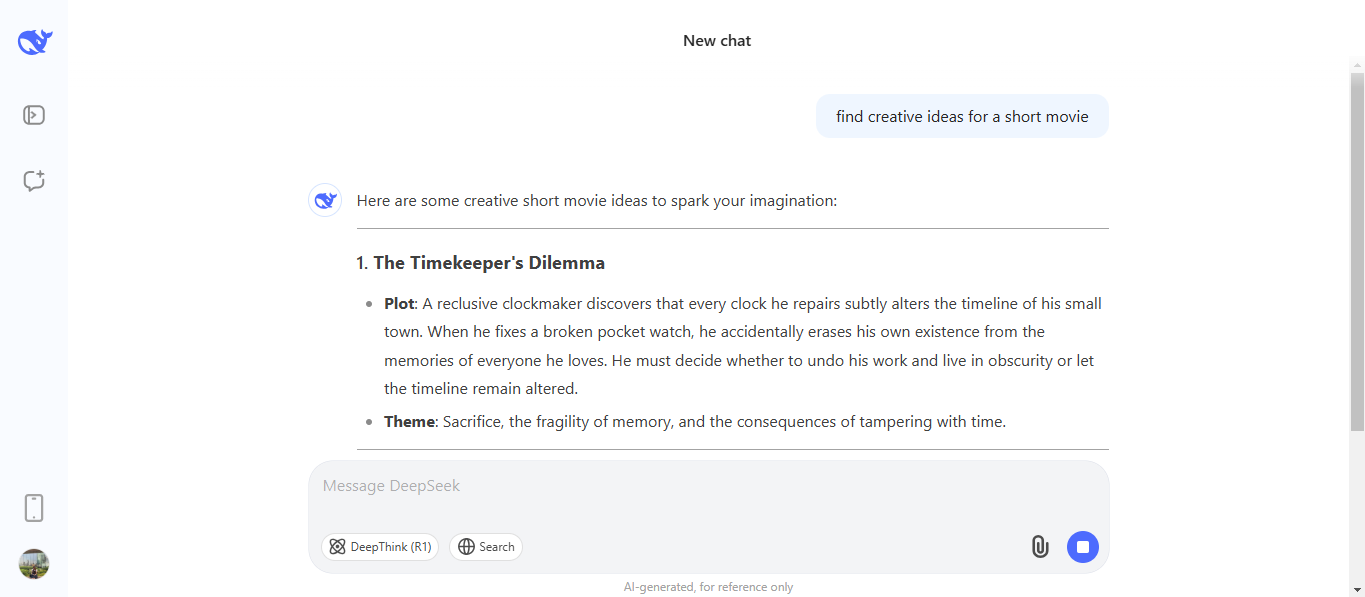Viewport: 1365px width, 597px height.
Task: Focus the Message DeepSeek input field
Action: coord(700,485)
